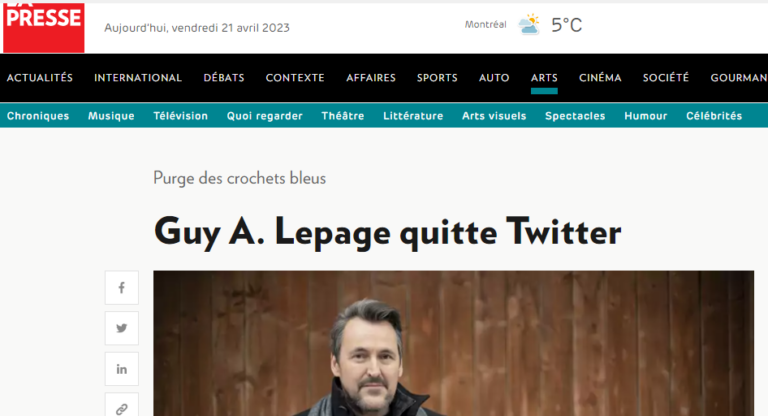Click the Purge des crochets bleus label
This screenshot has height=416, width=768.
240,178
